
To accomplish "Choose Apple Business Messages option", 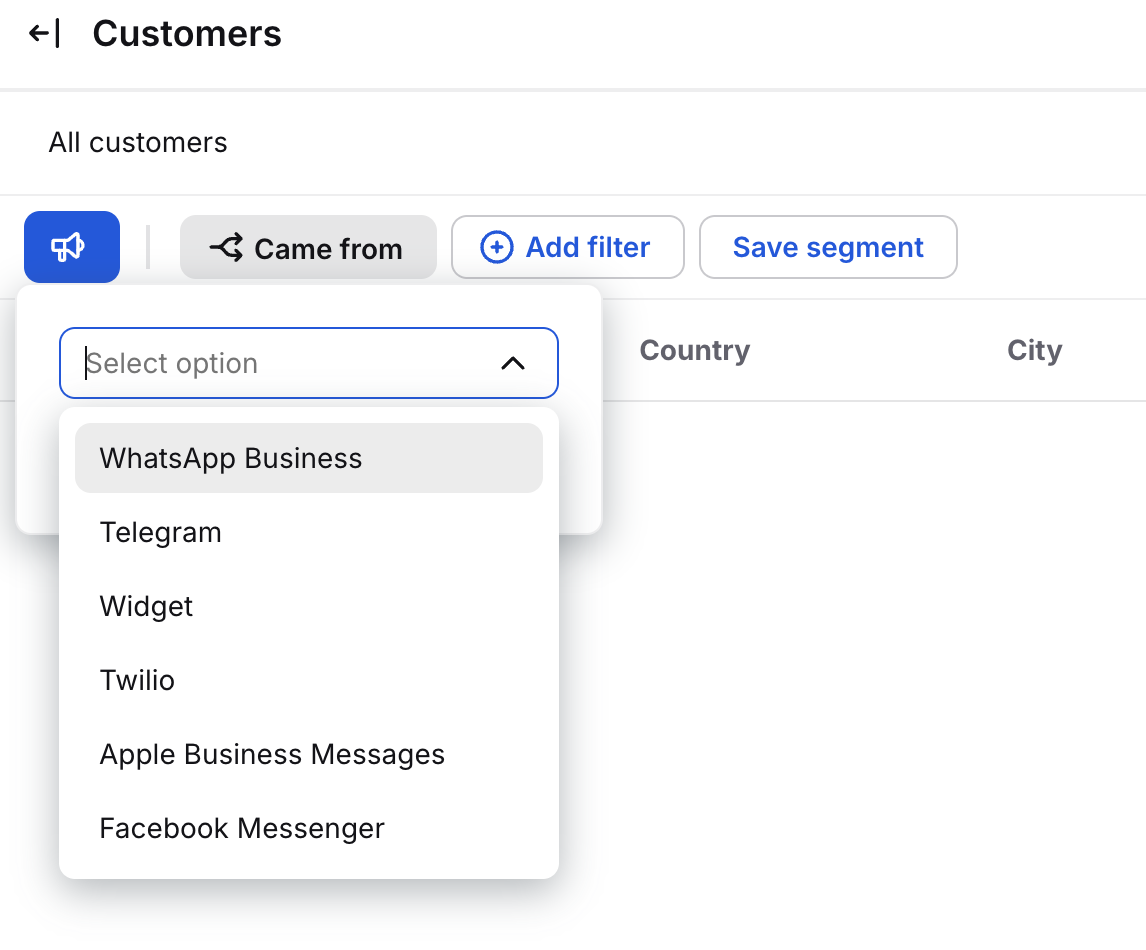I will 272,754.
